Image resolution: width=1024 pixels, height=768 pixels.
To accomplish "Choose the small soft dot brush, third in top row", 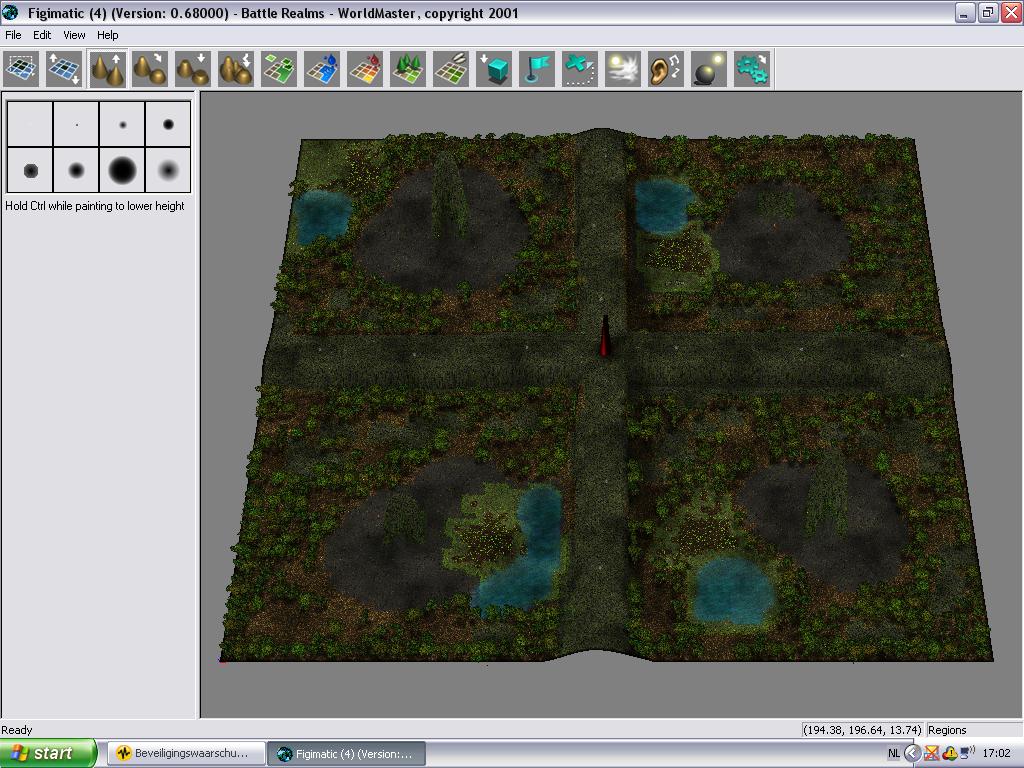I will coord(122,124).
